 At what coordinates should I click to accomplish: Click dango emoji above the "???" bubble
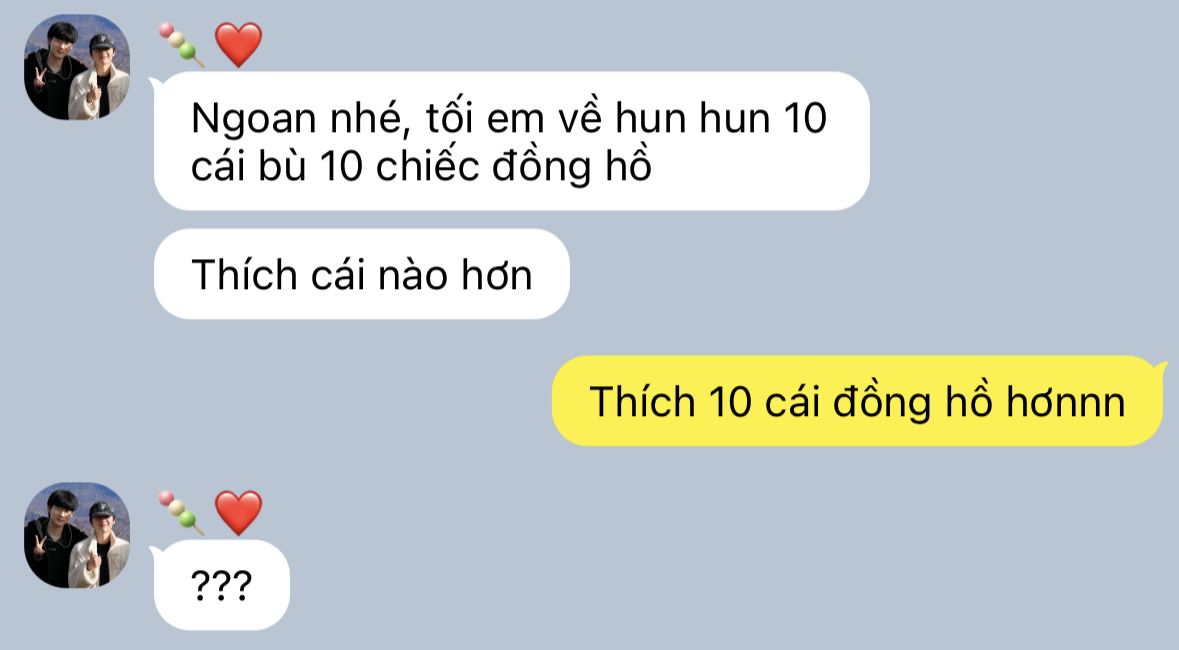point(181,512)
